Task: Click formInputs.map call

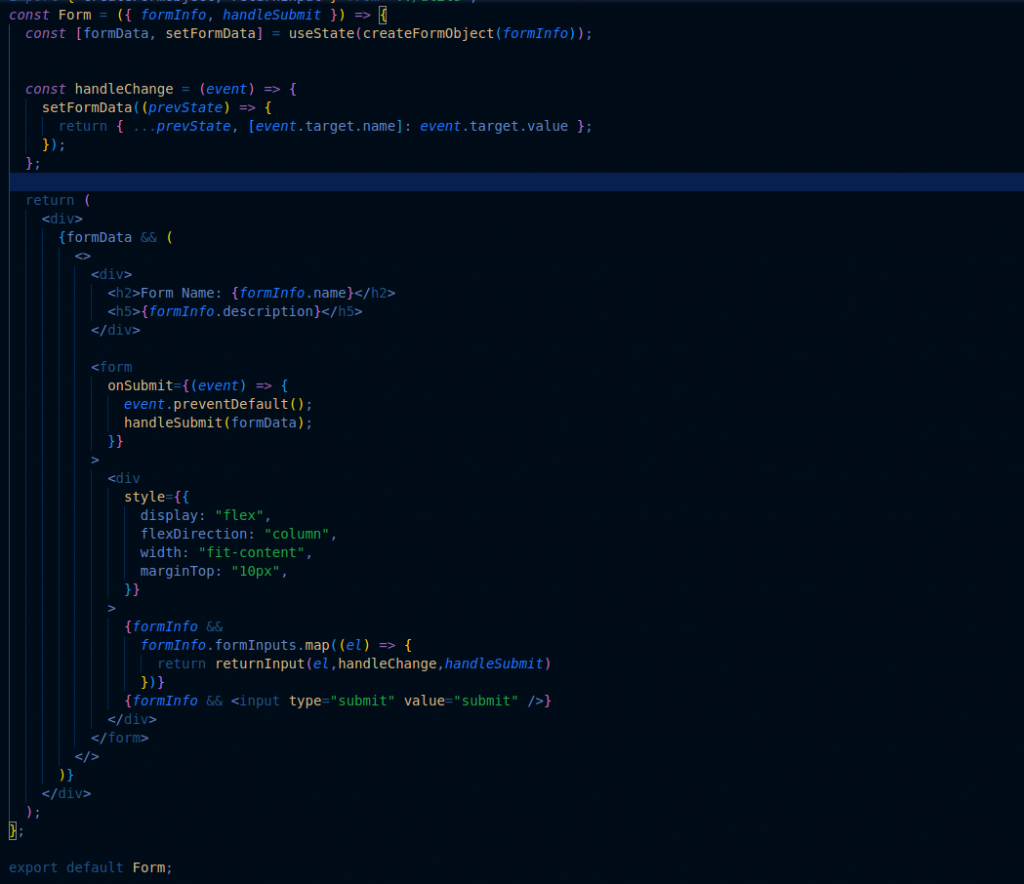Action: click(272, 645)
